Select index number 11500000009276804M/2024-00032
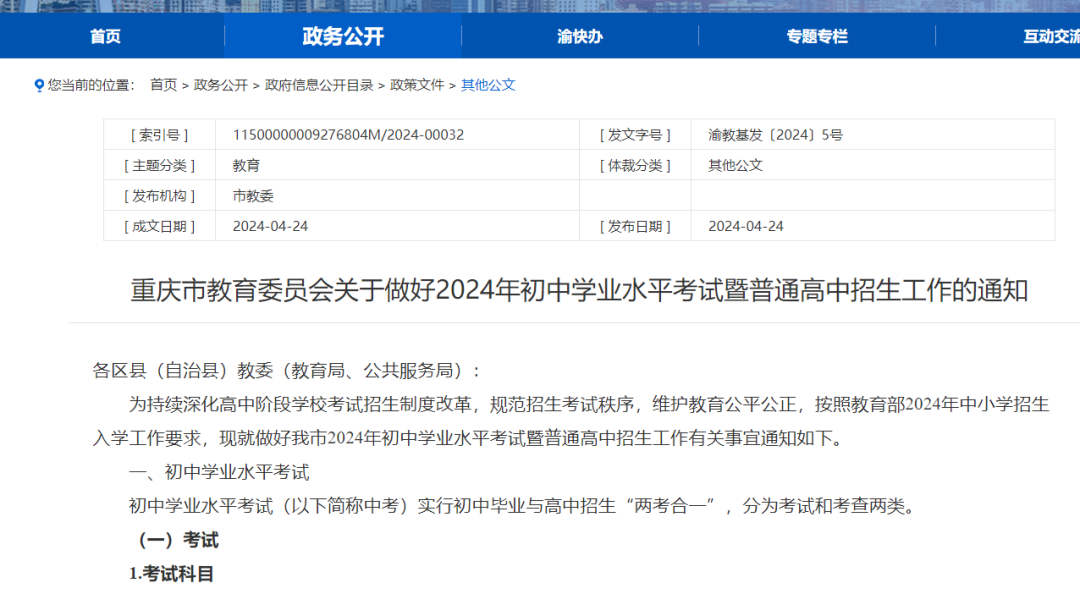The width and height of the screenshot is (1080, 594). pos(349,135)
